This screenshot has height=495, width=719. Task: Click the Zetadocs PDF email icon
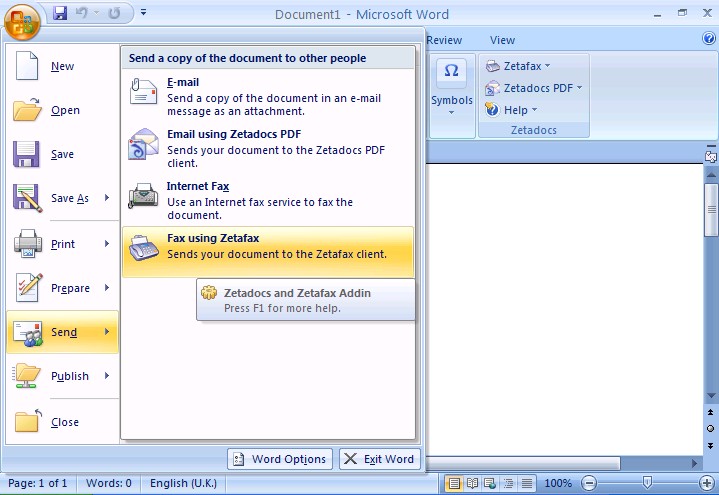(x=144, y=144)
